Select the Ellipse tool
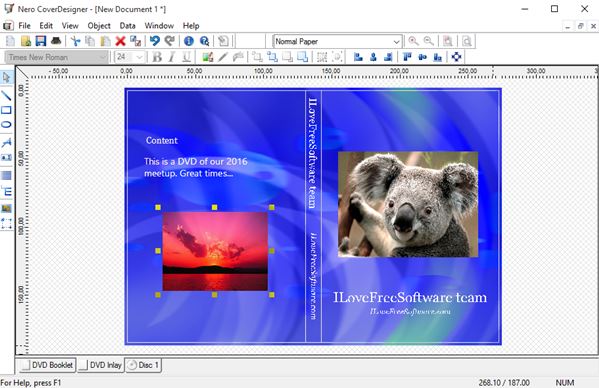The image size is (599, 388). 6,124
